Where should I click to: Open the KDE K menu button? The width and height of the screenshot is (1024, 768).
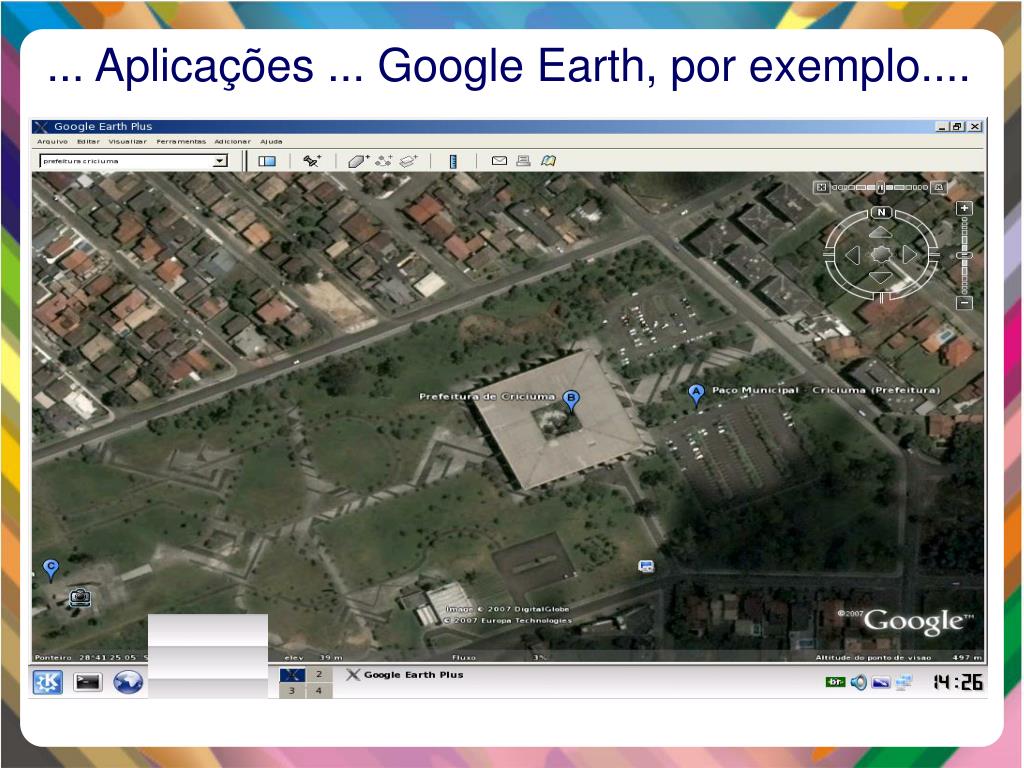tap(48, 682)
